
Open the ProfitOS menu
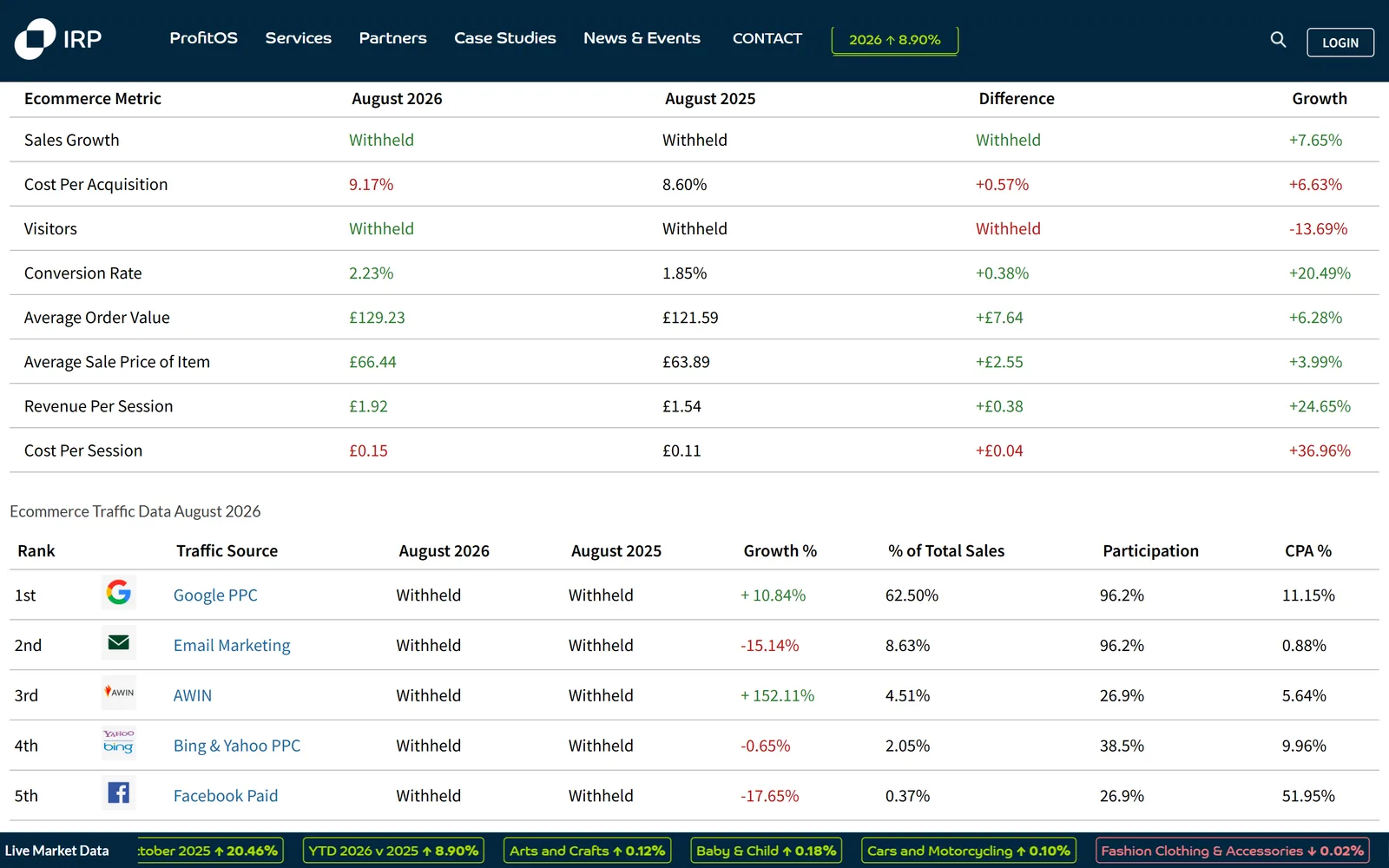click(x=203, y=38)
